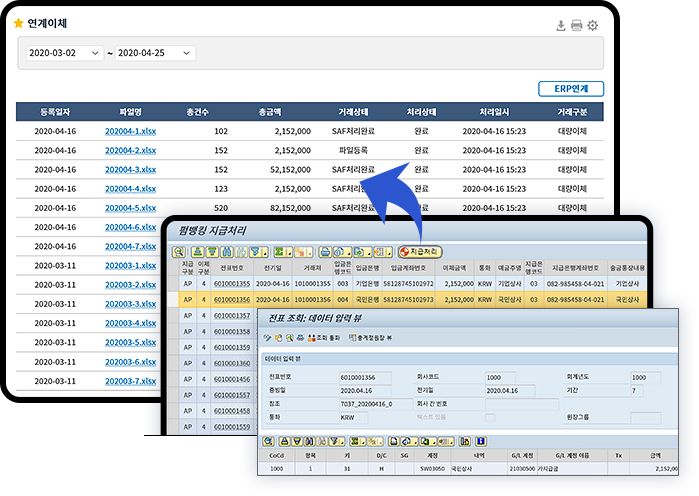Click the blue info icon in line-item toolbar

tap(483, 441)
